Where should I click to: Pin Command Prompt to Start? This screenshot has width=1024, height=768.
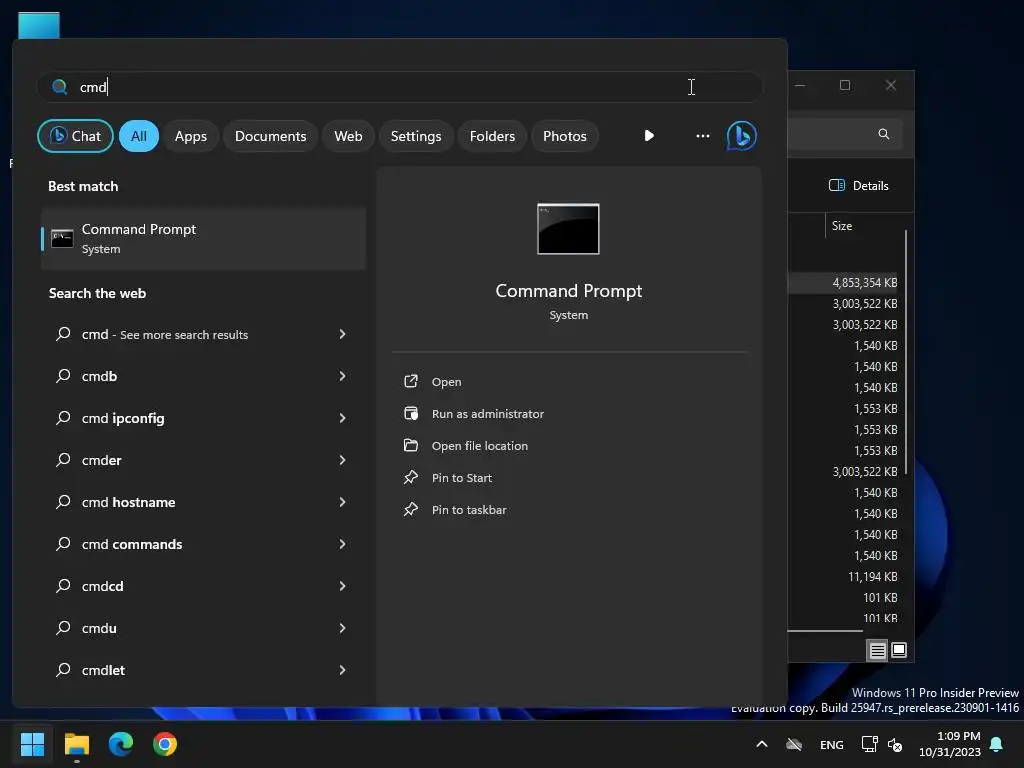point(462,478)
